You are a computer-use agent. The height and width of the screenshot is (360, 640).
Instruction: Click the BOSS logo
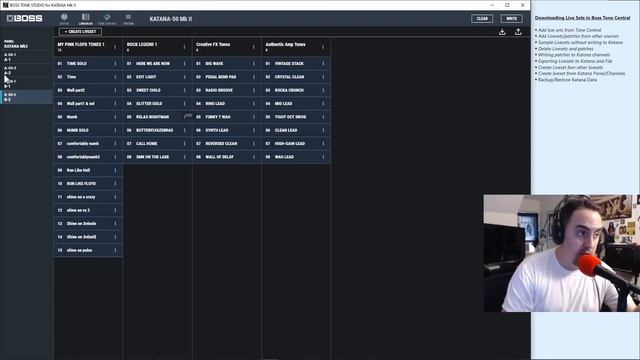24,18
